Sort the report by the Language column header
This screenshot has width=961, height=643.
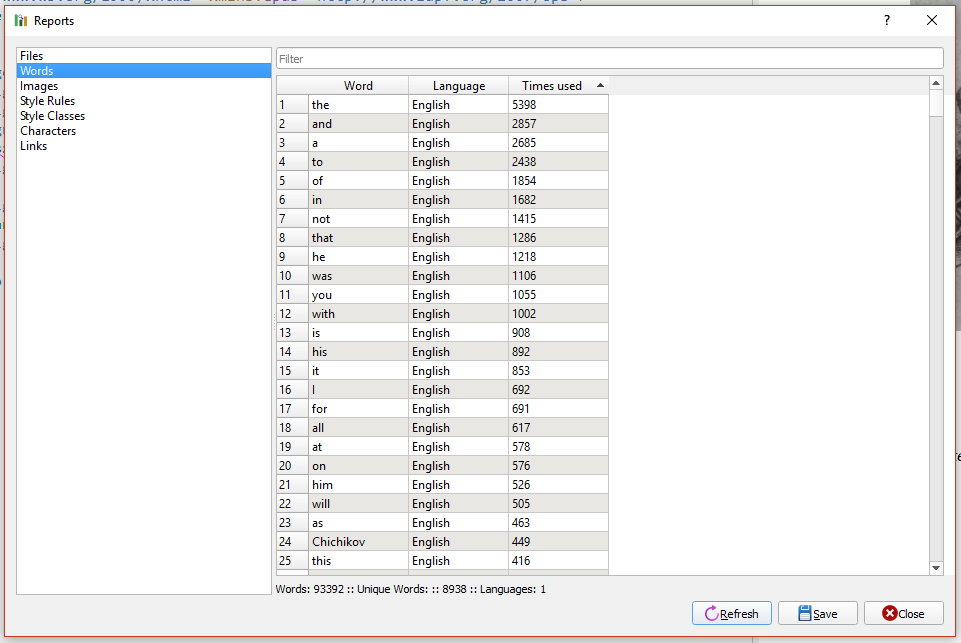pos(458,85)
